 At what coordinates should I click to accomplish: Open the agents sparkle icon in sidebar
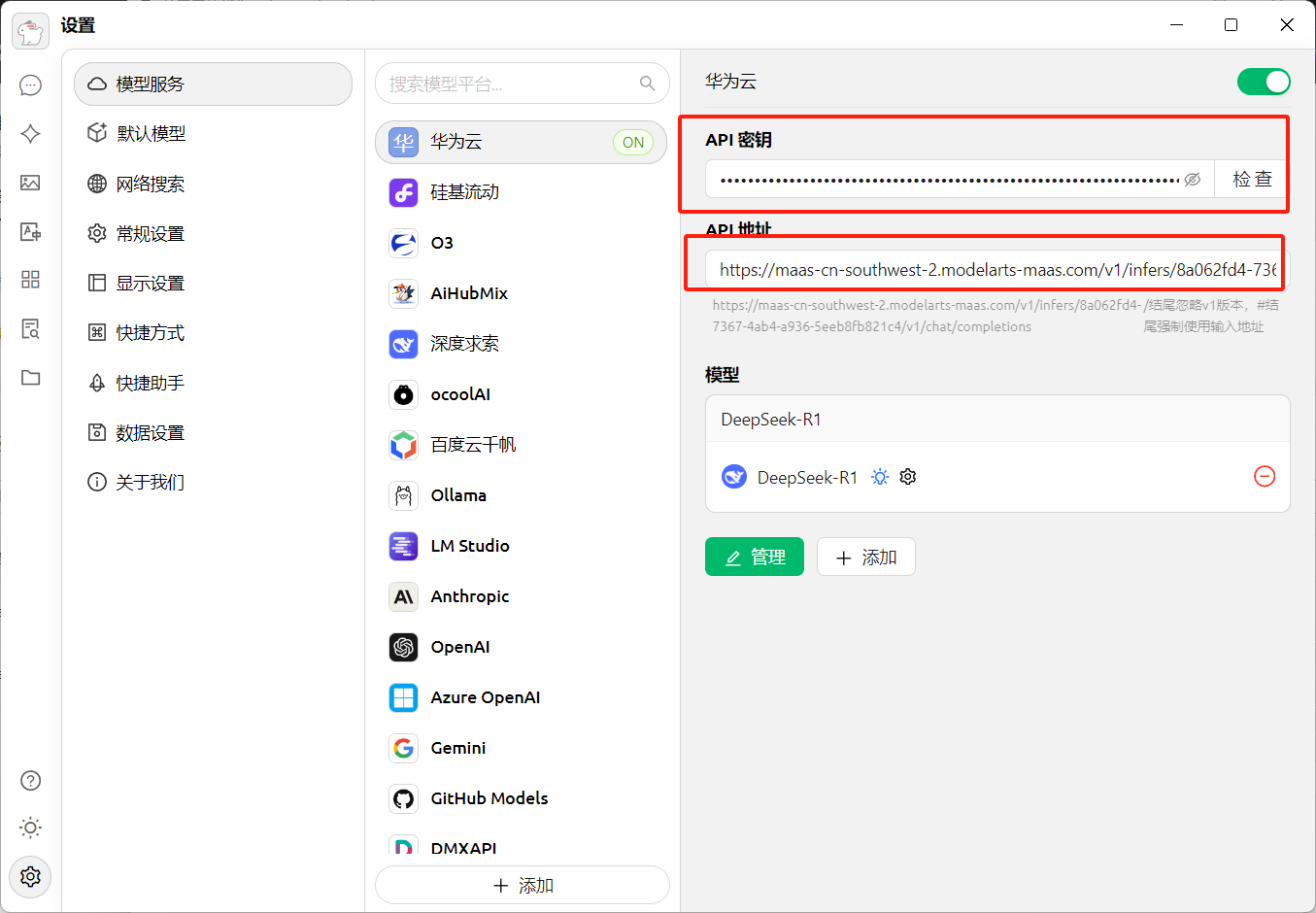coord(30,134)
